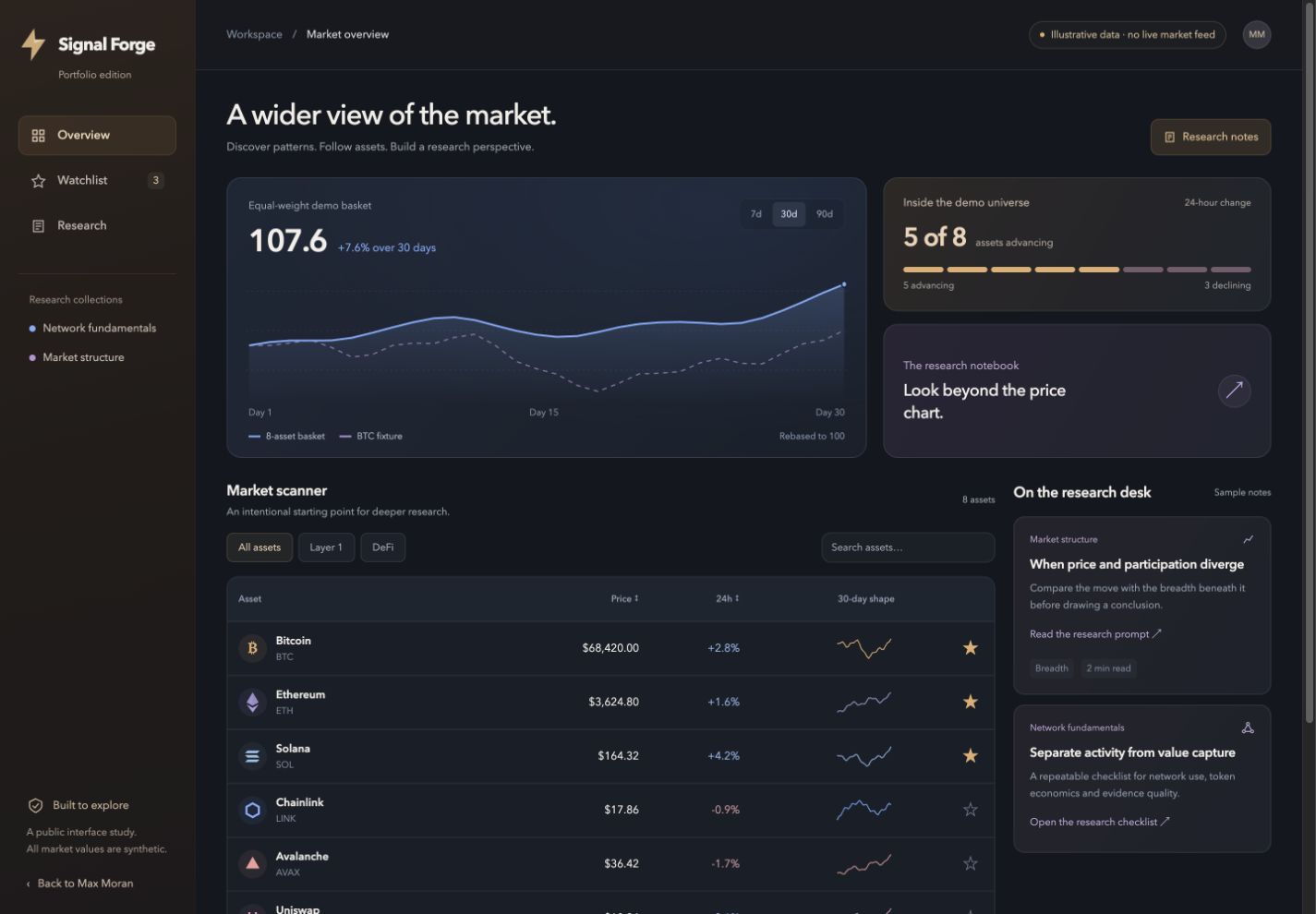Click the Ethereum coin icon
Screen dimensions: 1316x914
coord(252,702)
